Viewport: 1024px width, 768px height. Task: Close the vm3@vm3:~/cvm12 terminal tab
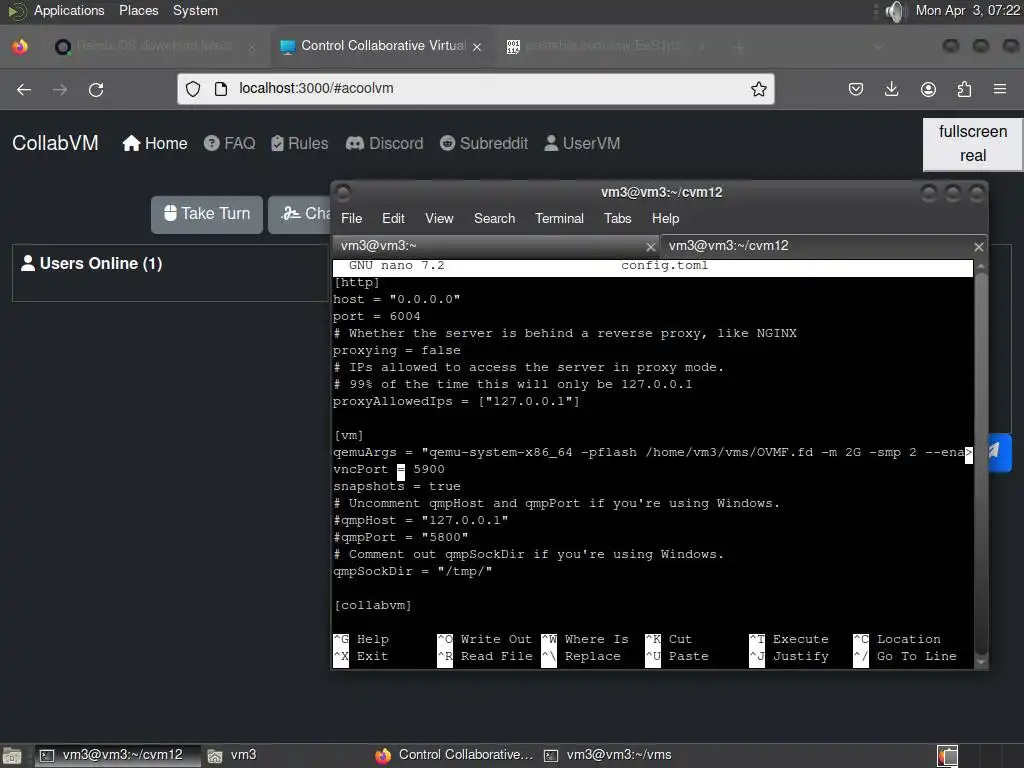pos(978,247)
